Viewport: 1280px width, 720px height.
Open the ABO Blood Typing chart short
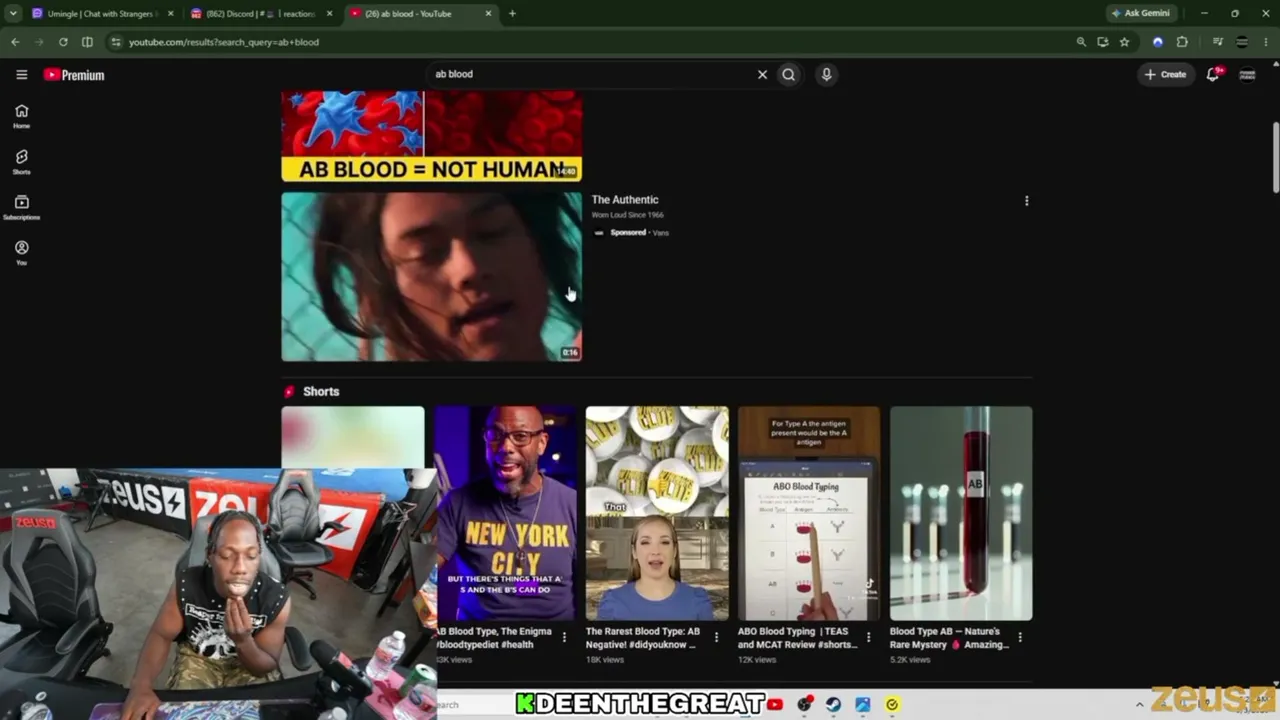coord(809,513)
